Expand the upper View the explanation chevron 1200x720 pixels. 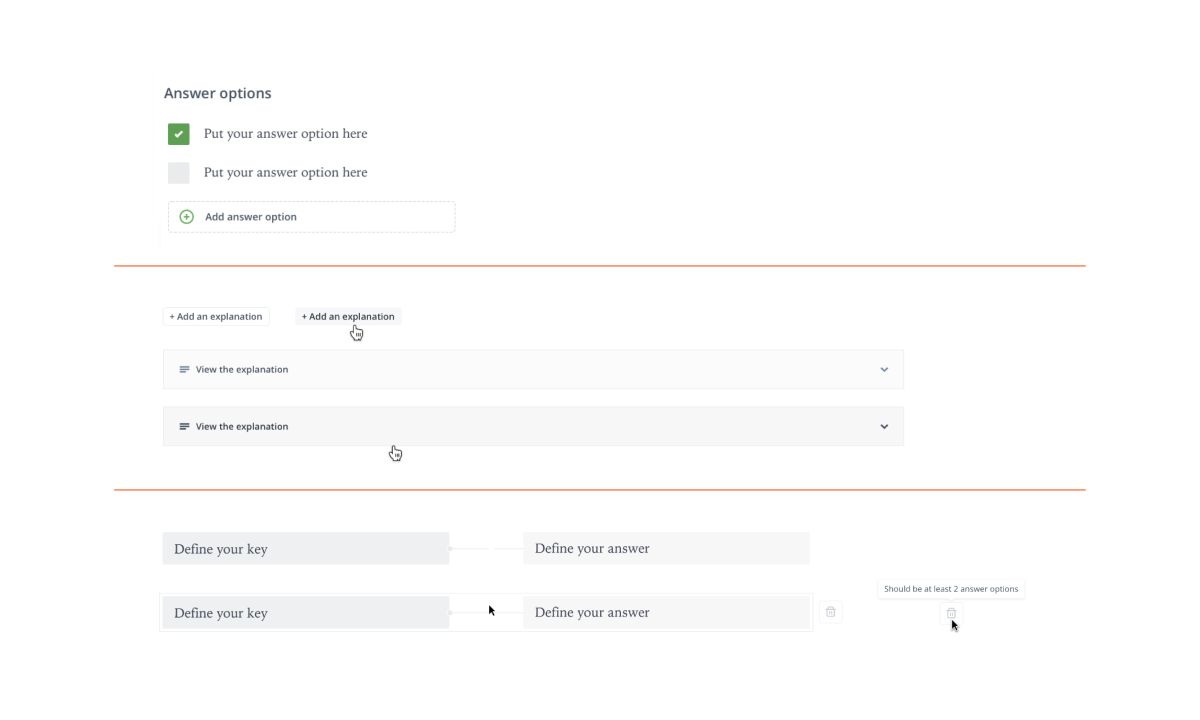[x=884, y=370]
